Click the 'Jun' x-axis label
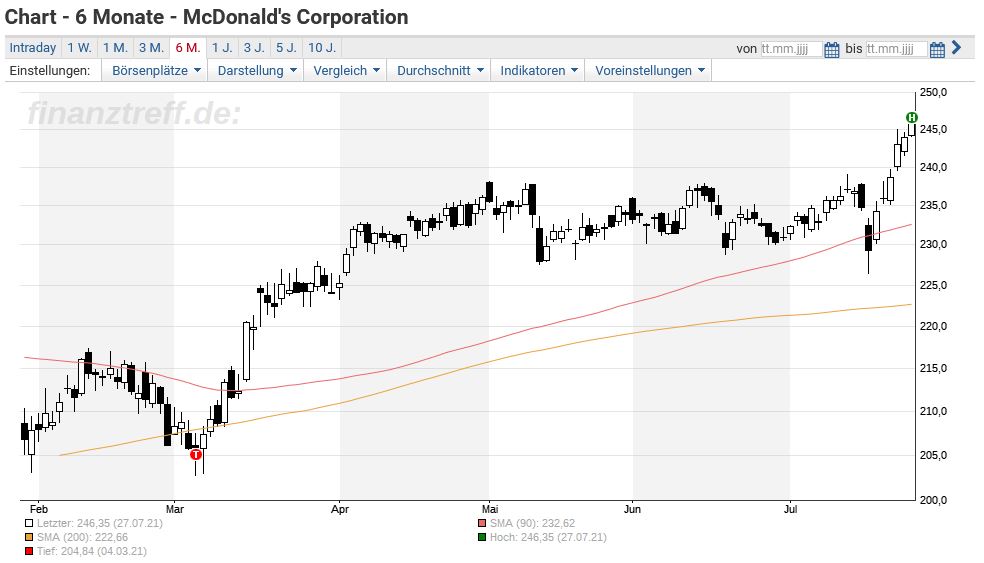Viewport: 984px width, 563px height. coord(633,509)
